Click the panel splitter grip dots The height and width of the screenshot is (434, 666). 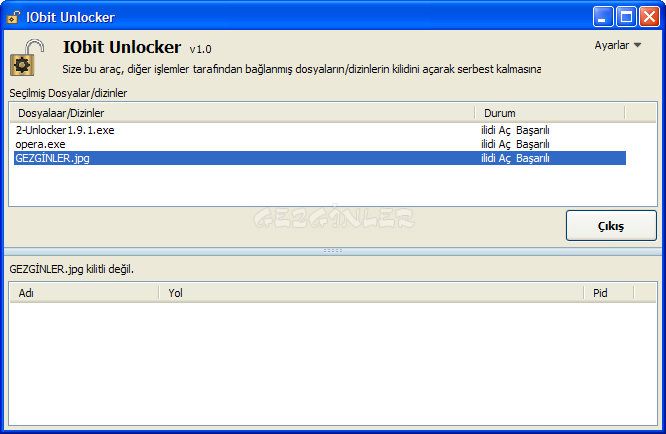pos(333,251)
